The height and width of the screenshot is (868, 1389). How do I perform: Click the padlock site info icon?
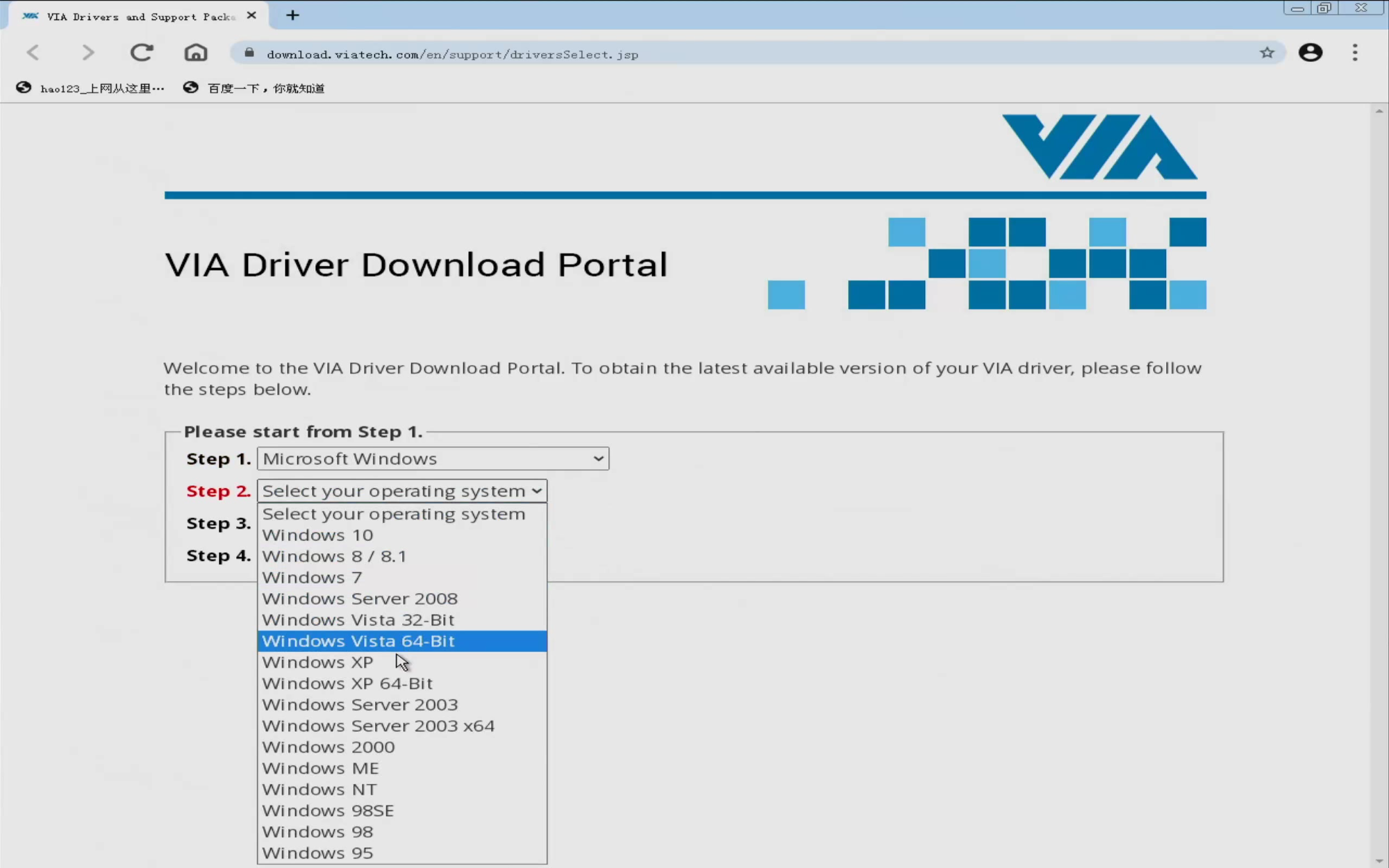(249, 53)
